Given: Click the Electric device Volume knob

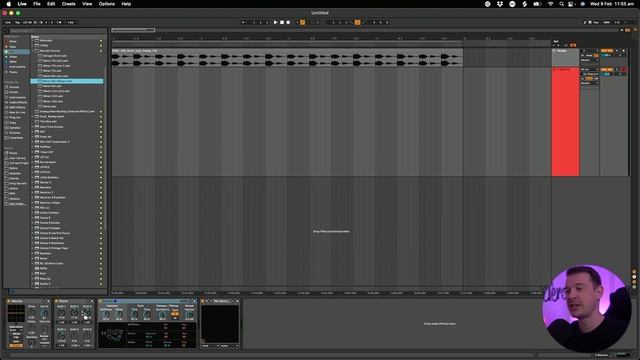Looking at the screenshot, I should [x=189, y=314].
